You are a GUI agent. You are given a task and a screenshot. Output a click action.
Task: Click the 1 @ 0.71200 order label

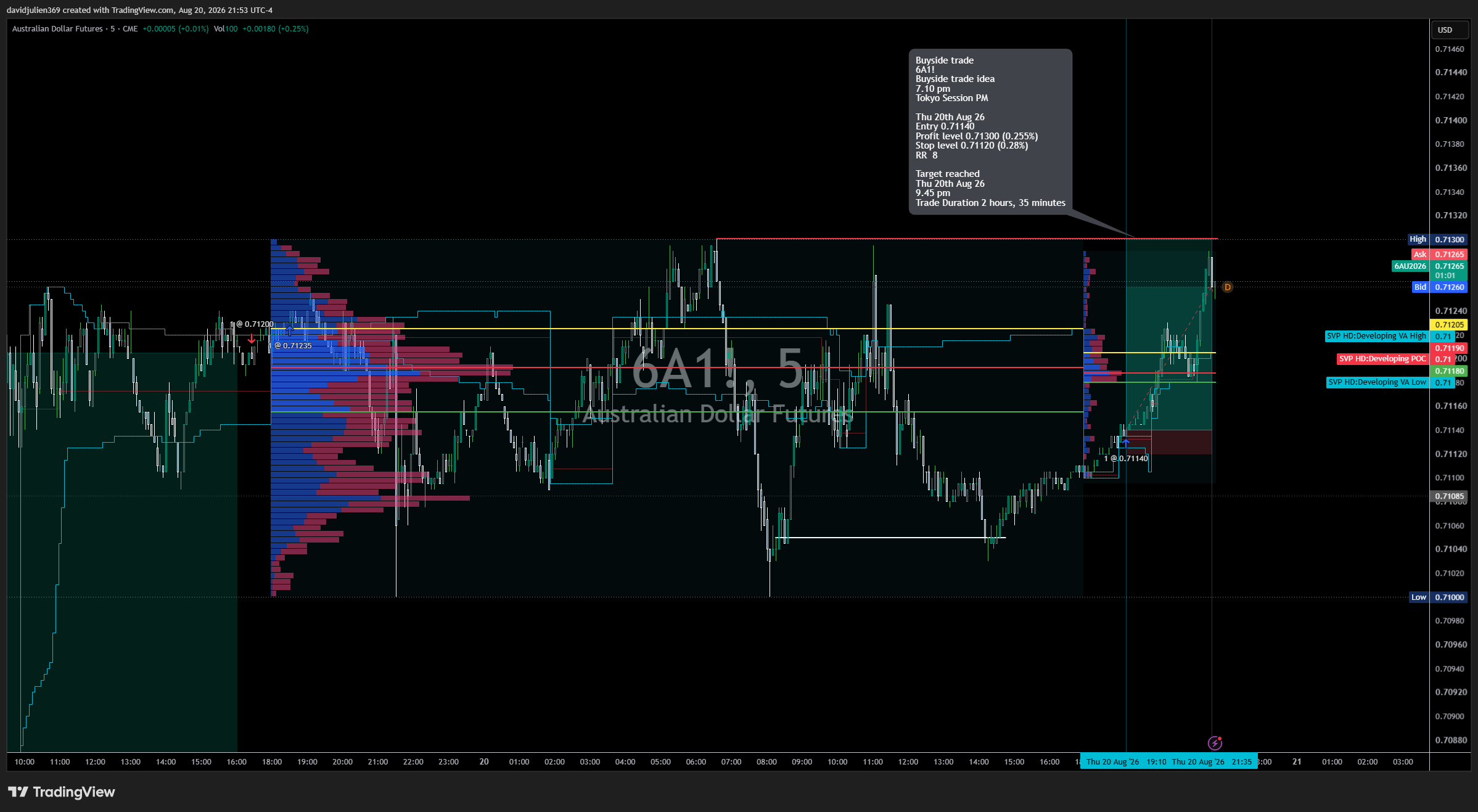coord(252,324)
